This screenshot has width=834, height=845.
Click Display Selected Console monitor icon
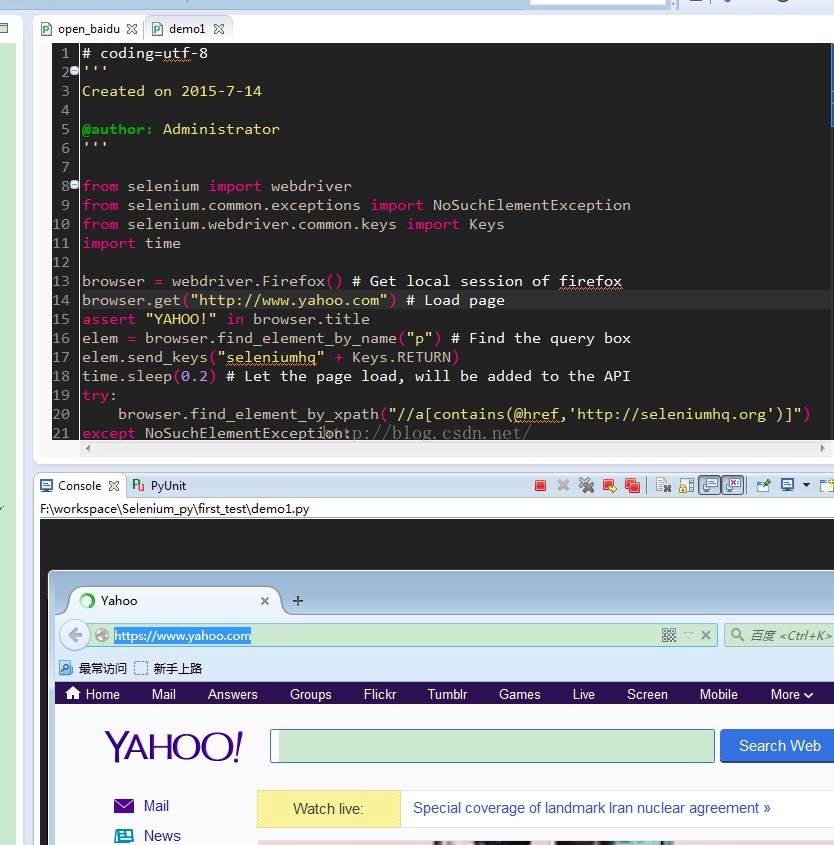(788, 485)
